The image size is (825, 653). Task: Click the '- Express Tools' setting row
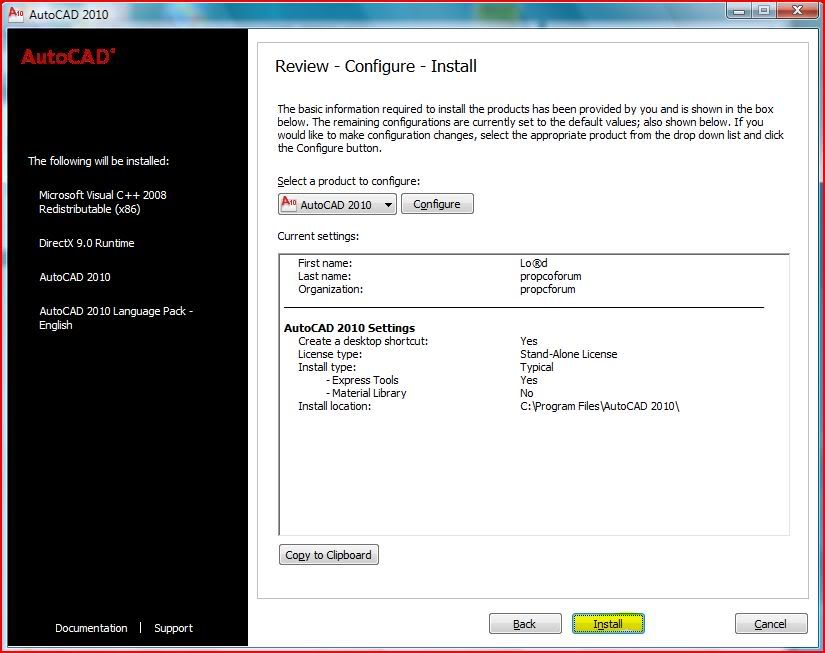pos(431,380)
